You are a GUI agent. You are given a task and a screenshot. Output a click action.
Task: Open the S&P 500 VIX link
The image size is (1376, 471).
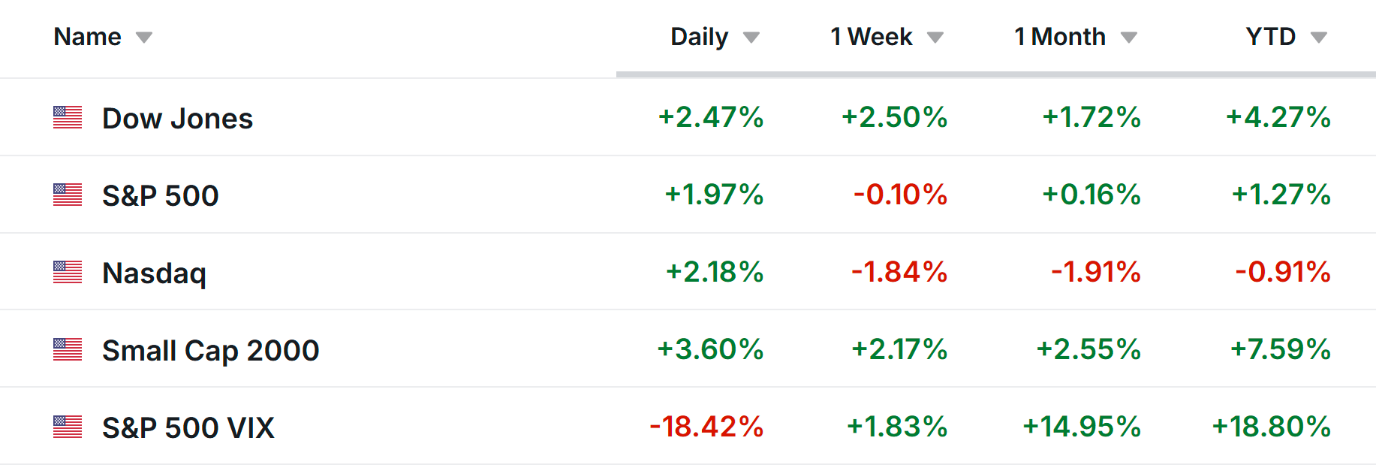point(188,427)
